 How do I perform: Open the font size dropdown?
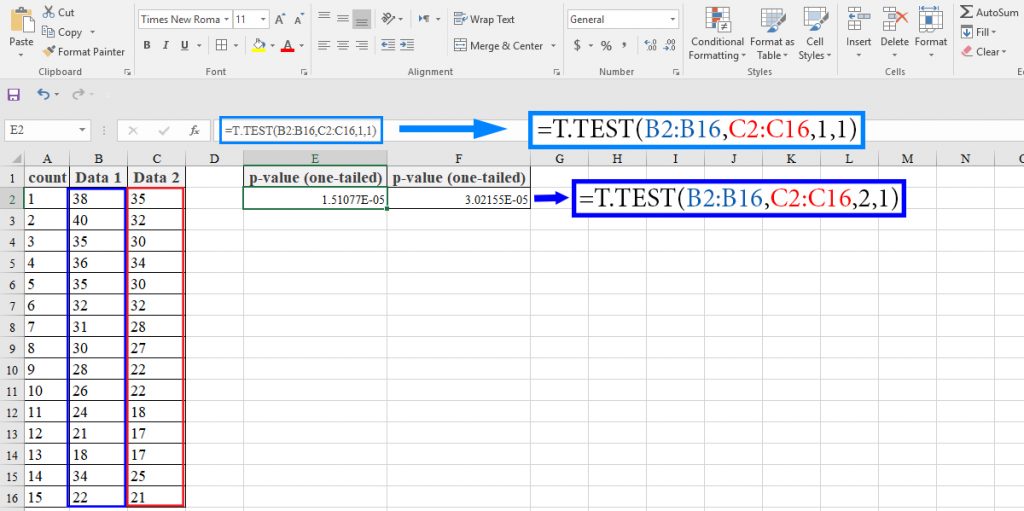[x=263, y=20]
